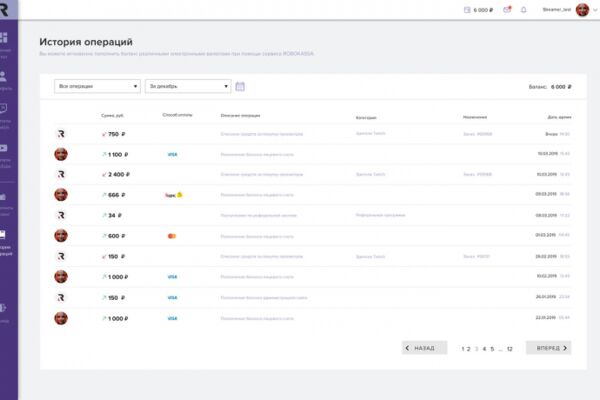Click the Twitch icon in sidebar
Screen dimensions: 600x400
click(3, 109)
